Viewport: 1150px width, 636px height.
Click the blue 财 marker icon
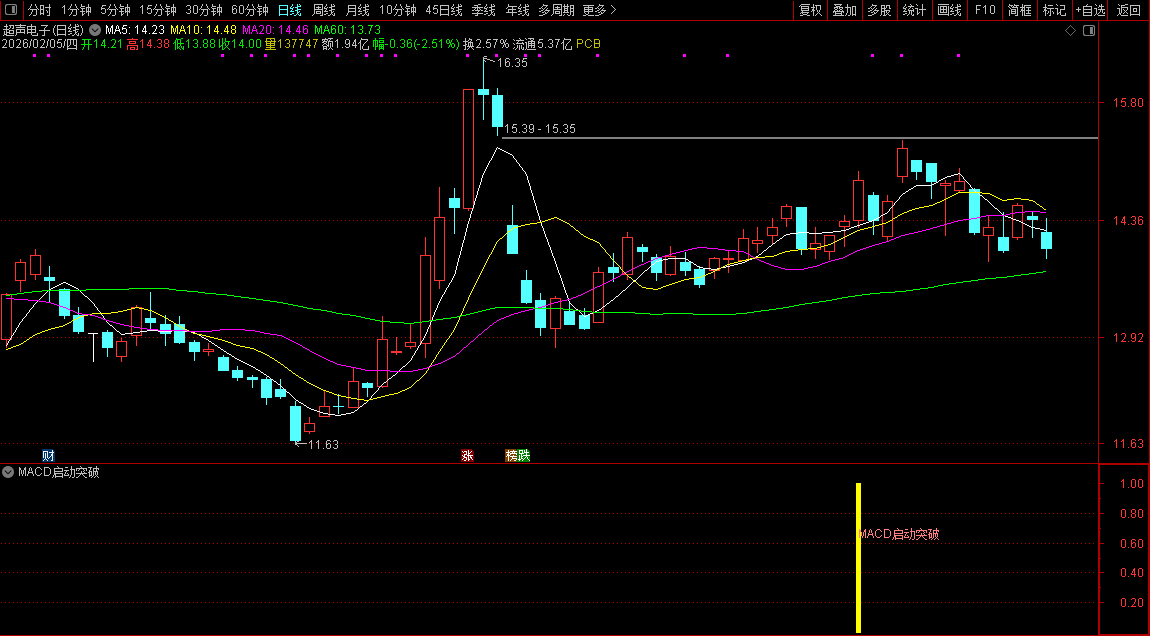[x=48, y=456]
